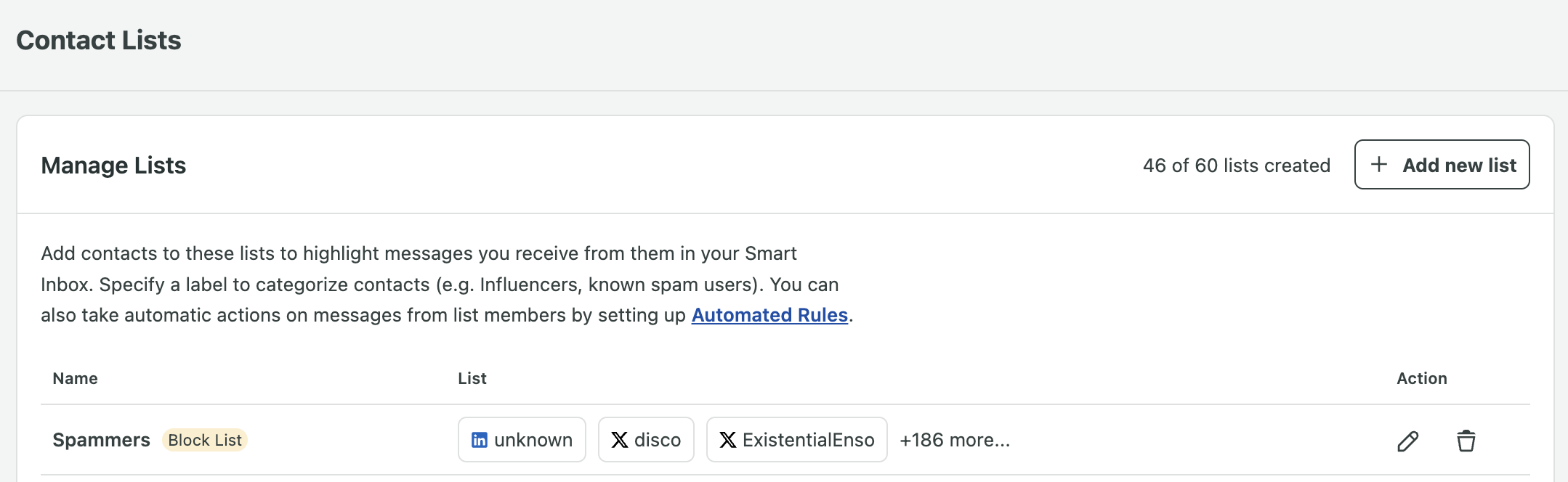Click the plus icon beside Add new list
Image resolution: width=1568 pixels, height=482 pixels.
(x=1378, y=165)
